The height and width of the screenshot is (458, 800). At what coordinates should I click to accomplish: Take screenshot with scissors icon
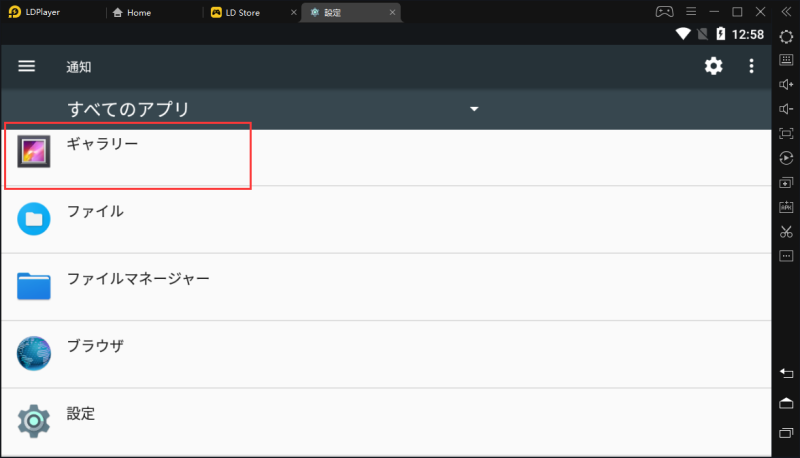click(x=786, y=232)
